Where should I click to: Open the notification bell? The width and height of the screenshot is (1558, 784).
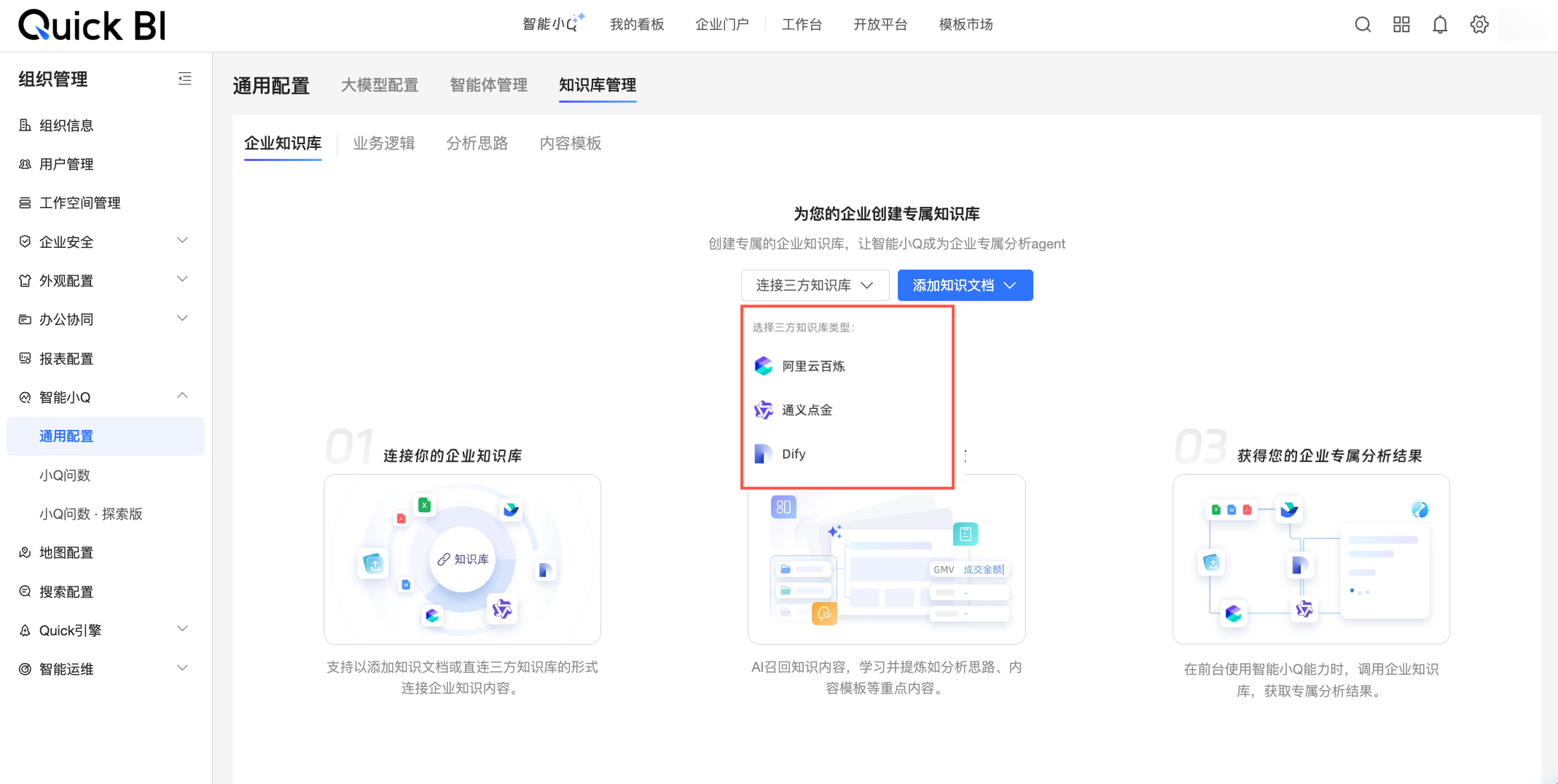(x=1440, y=25)
